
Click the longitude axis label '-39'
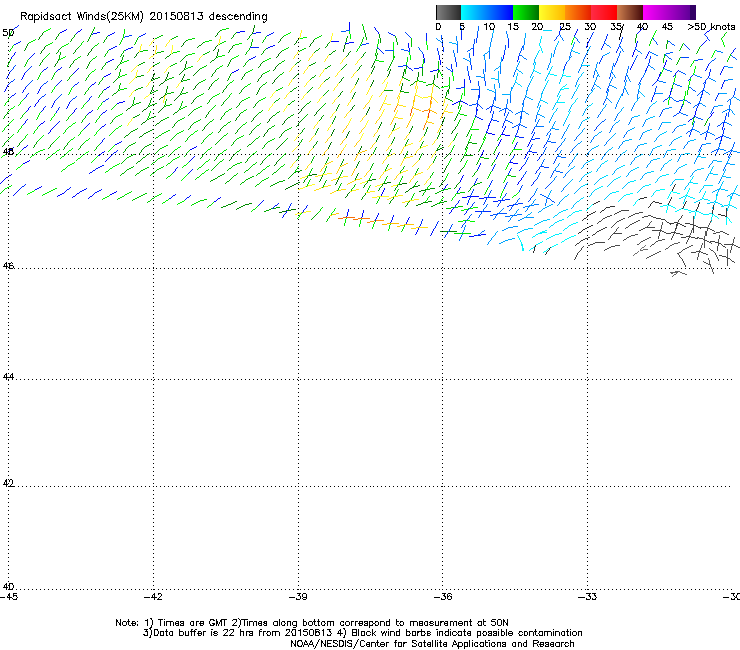(x=298, y=597)
